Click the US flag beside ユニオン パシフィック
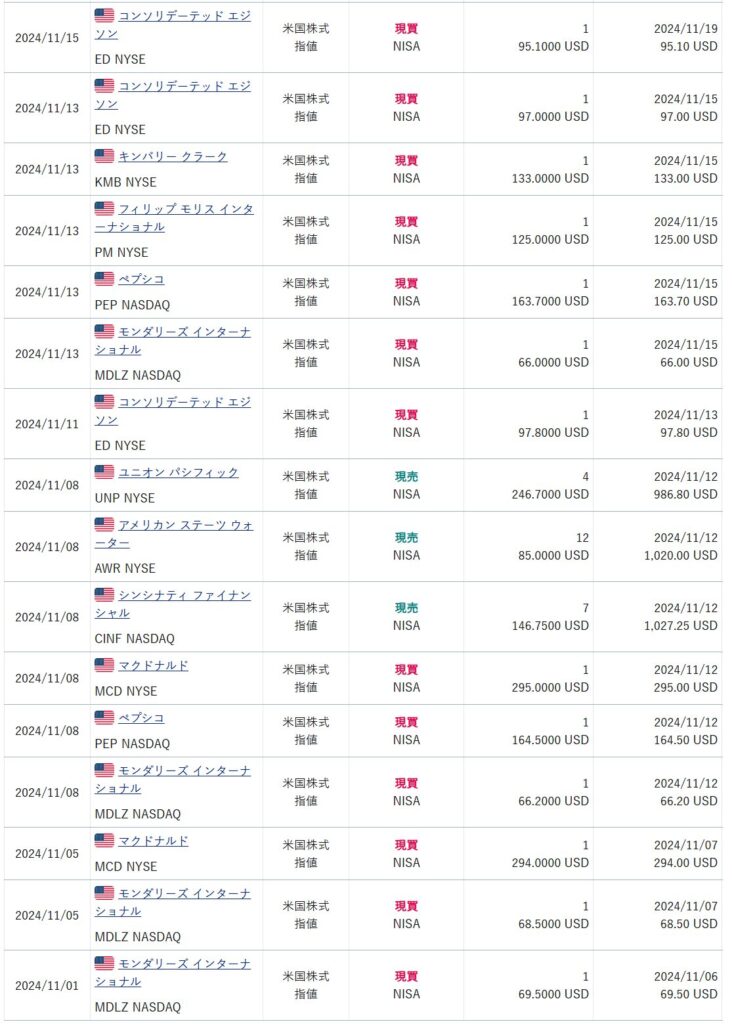 (104, 472)
